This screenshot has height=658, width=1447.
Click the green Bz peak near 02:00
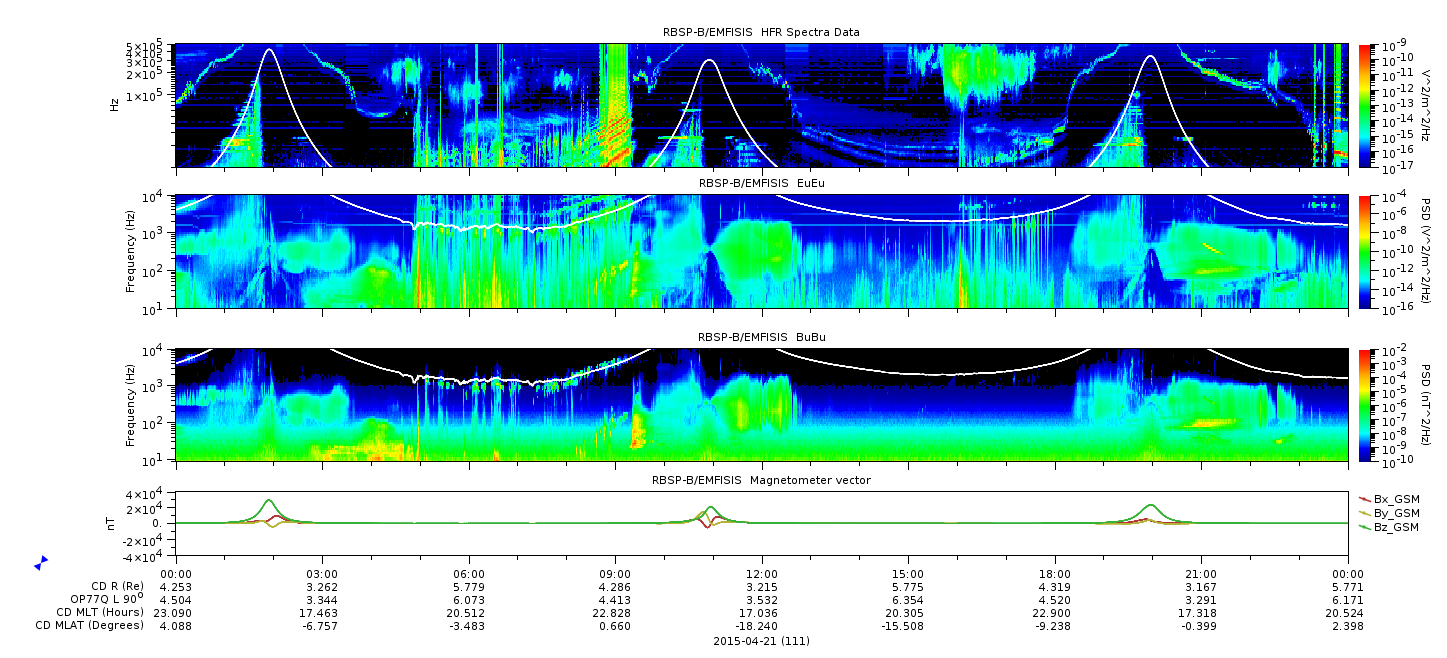pyautogui.click(x=268, y=500)
